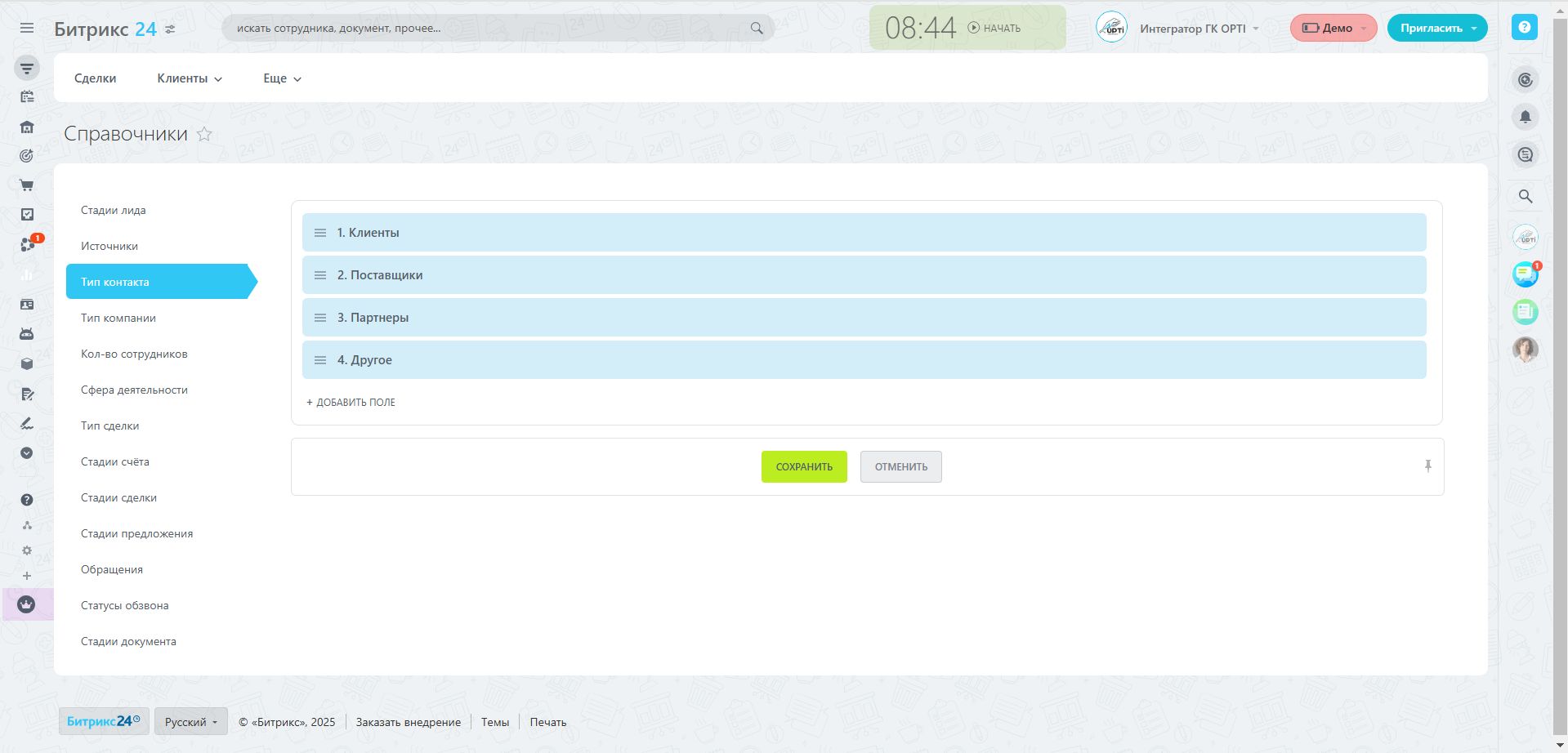Click the ДОБАВИТЬ ПОЛЕ link
The image size is (1568, 753).
tap(351, 403)
